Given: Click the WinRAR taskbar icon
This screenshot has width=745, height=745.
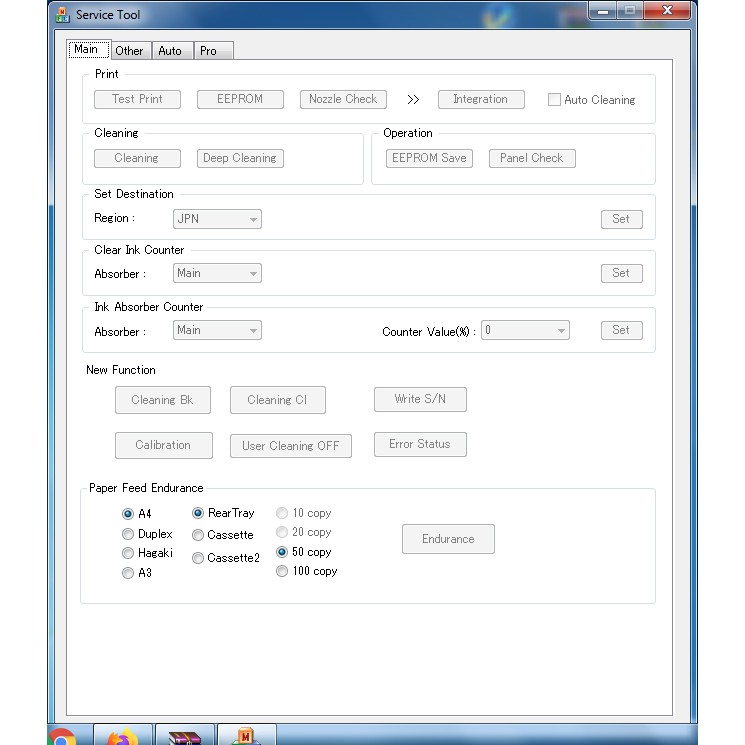Looking at the screenshot, I should 185,736.
